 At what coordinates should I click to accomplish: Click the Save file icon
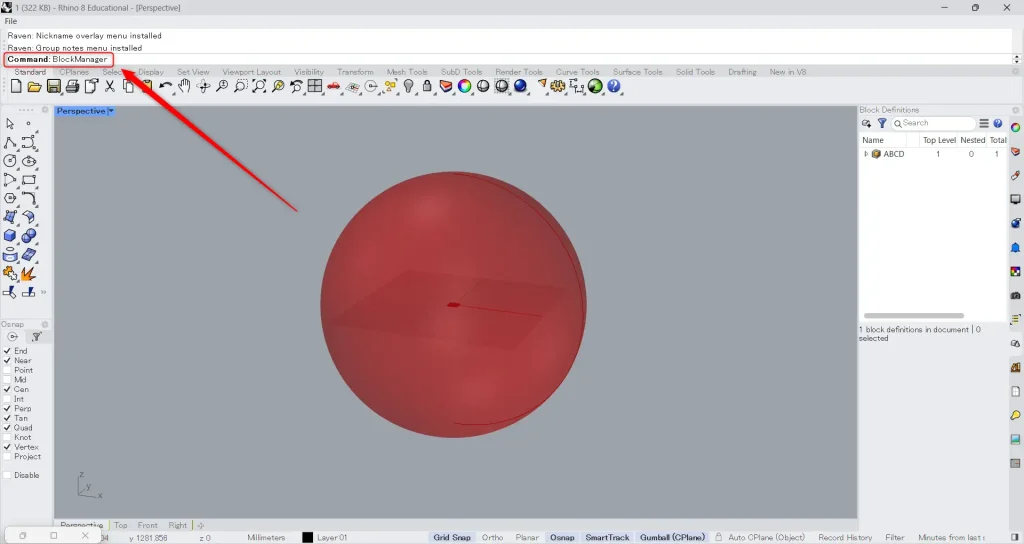(53, 87)
